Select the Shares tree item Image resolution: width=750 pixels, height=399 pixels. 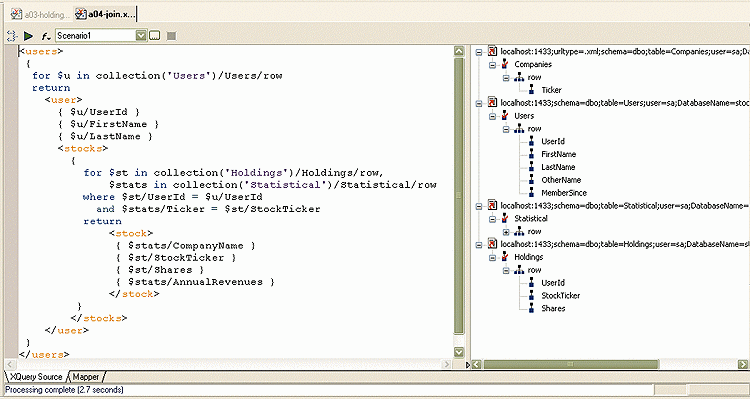553,309
